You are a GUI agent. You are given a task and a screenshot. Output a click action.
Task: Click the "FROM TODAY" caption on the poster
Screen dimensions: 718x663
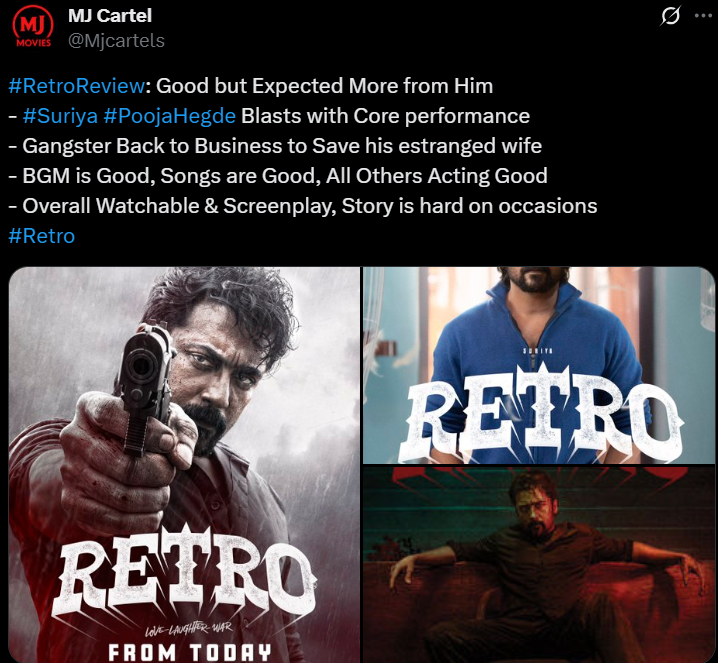click(x=190, y=652)
